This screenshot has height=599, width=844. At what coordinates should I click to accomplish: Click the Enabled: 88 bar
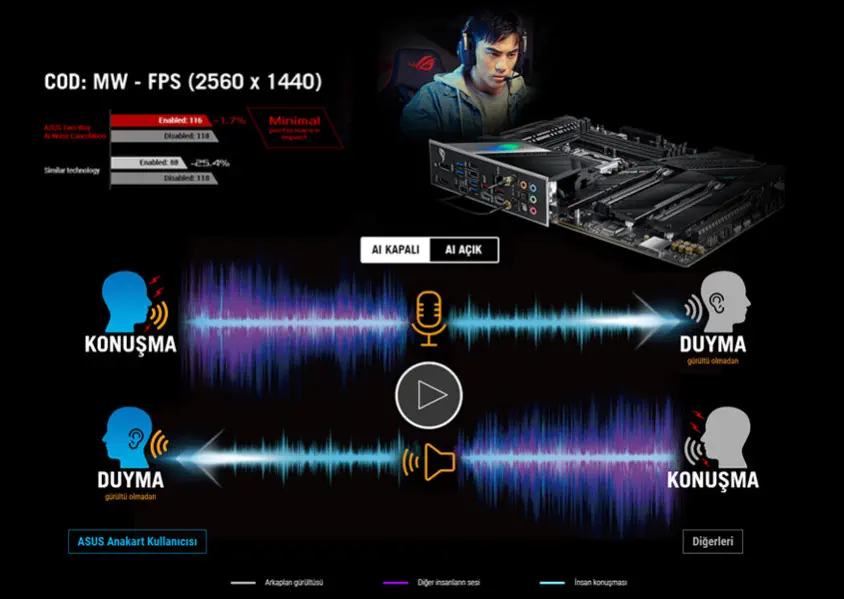click(x=149, y=163)
